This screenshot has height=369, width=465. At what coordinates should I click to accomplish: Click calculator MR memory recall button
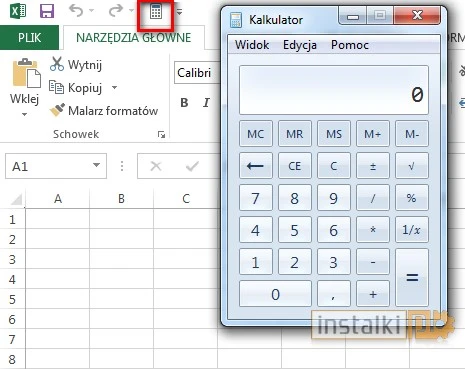(295, 134)
